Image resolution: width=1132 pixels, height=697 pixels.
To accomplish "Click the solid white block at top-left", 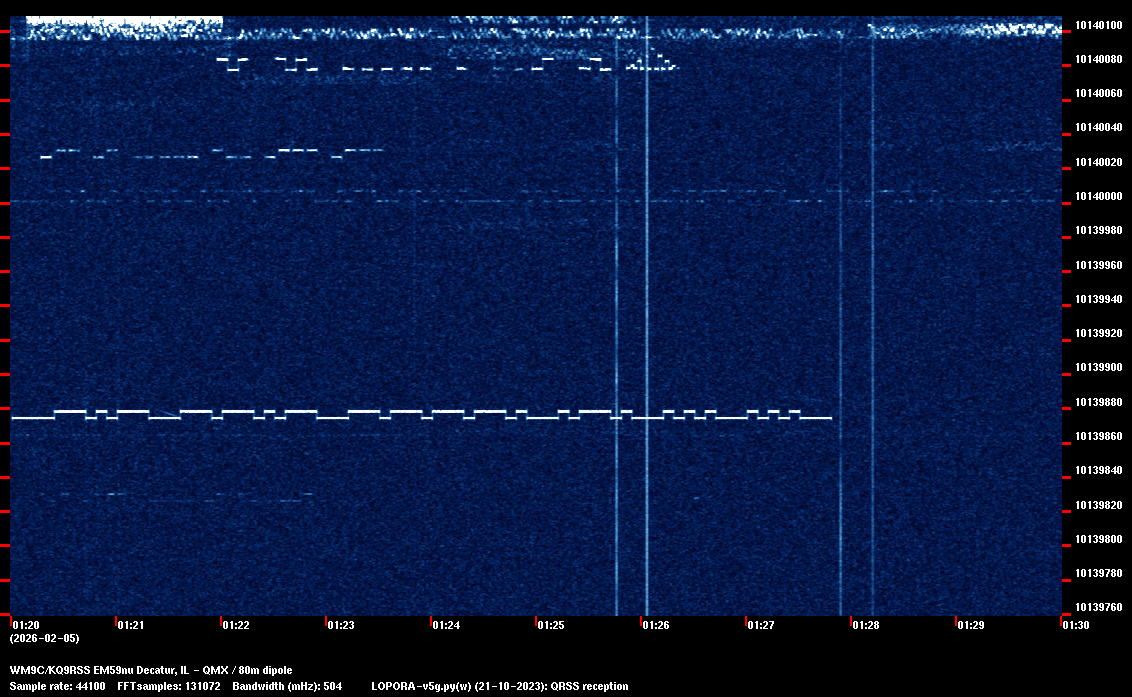I will tap(123, 20).
